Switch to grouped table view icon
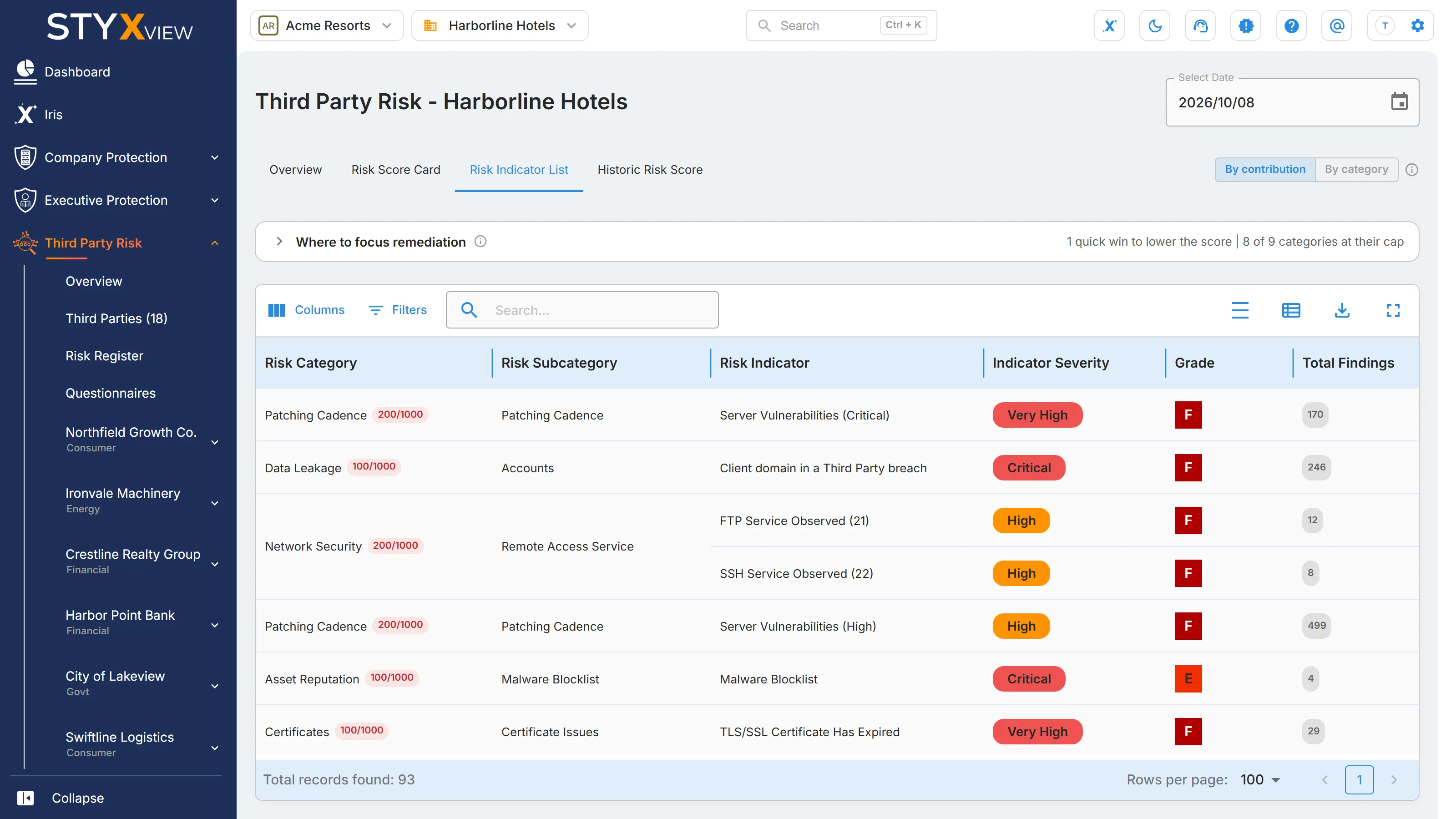The width and height of the screenshot is (1456, 819). (1291, 310)
